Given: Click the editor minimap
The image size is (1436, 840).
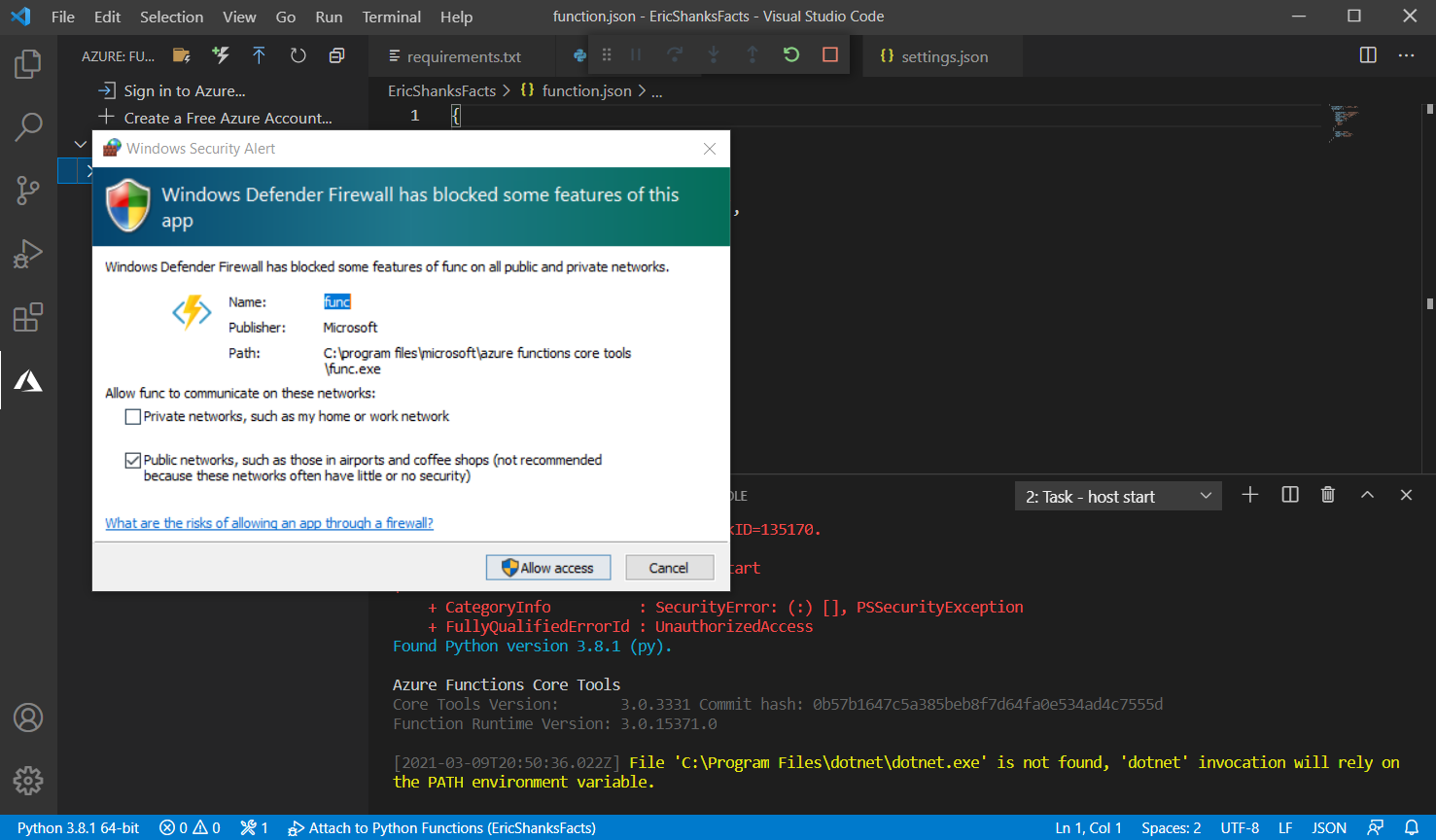Looking at the screenshot, I should point(1345,122).
